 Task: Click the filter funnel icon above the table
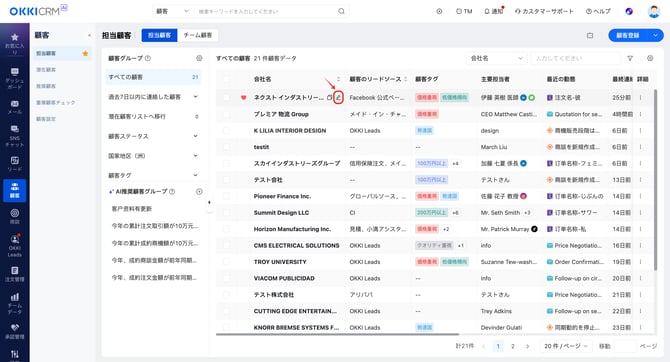(x=630, y=58)
